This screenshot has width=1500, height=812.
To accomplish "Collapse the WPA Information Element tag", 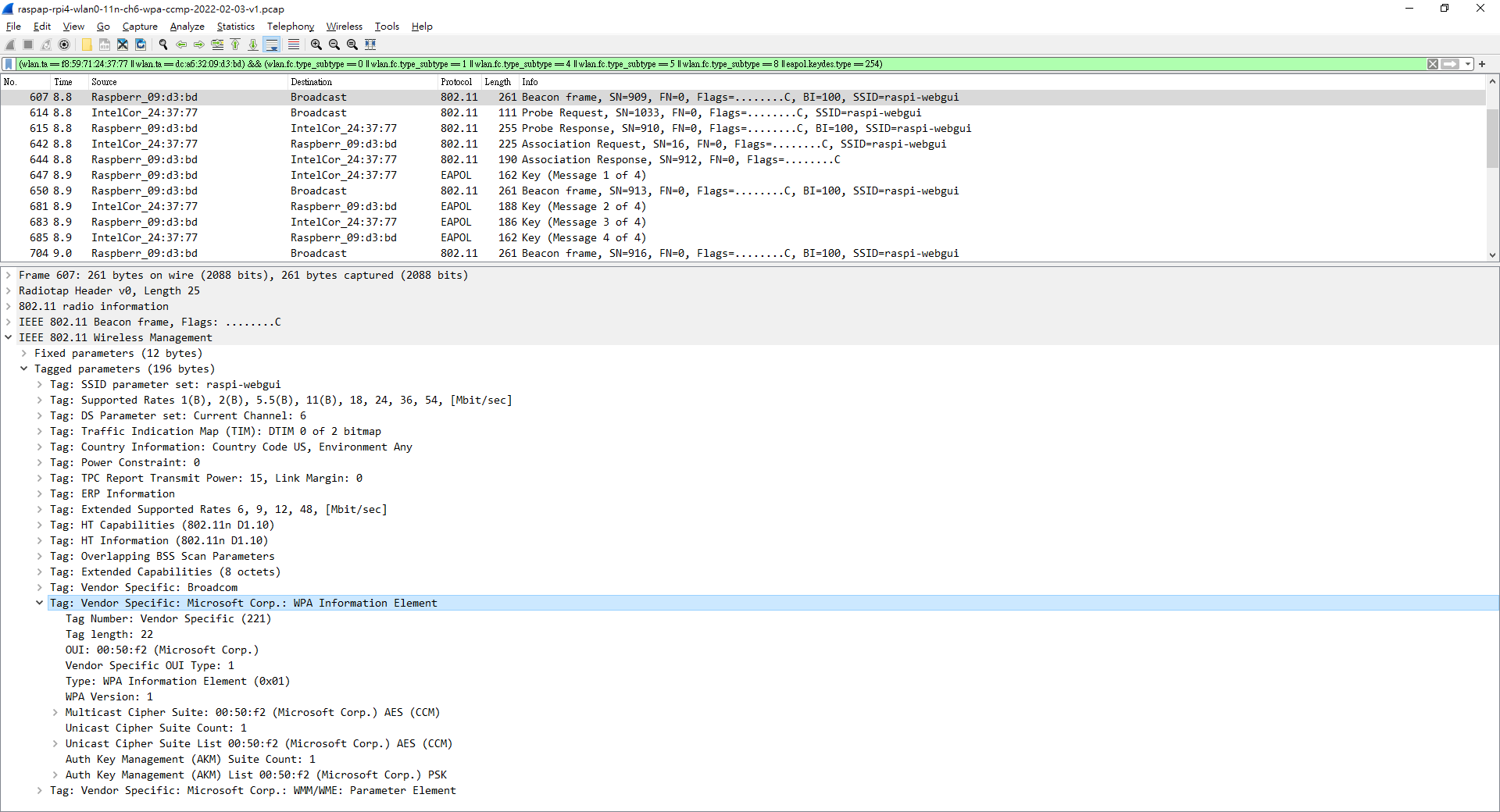I will click(40, 603).
